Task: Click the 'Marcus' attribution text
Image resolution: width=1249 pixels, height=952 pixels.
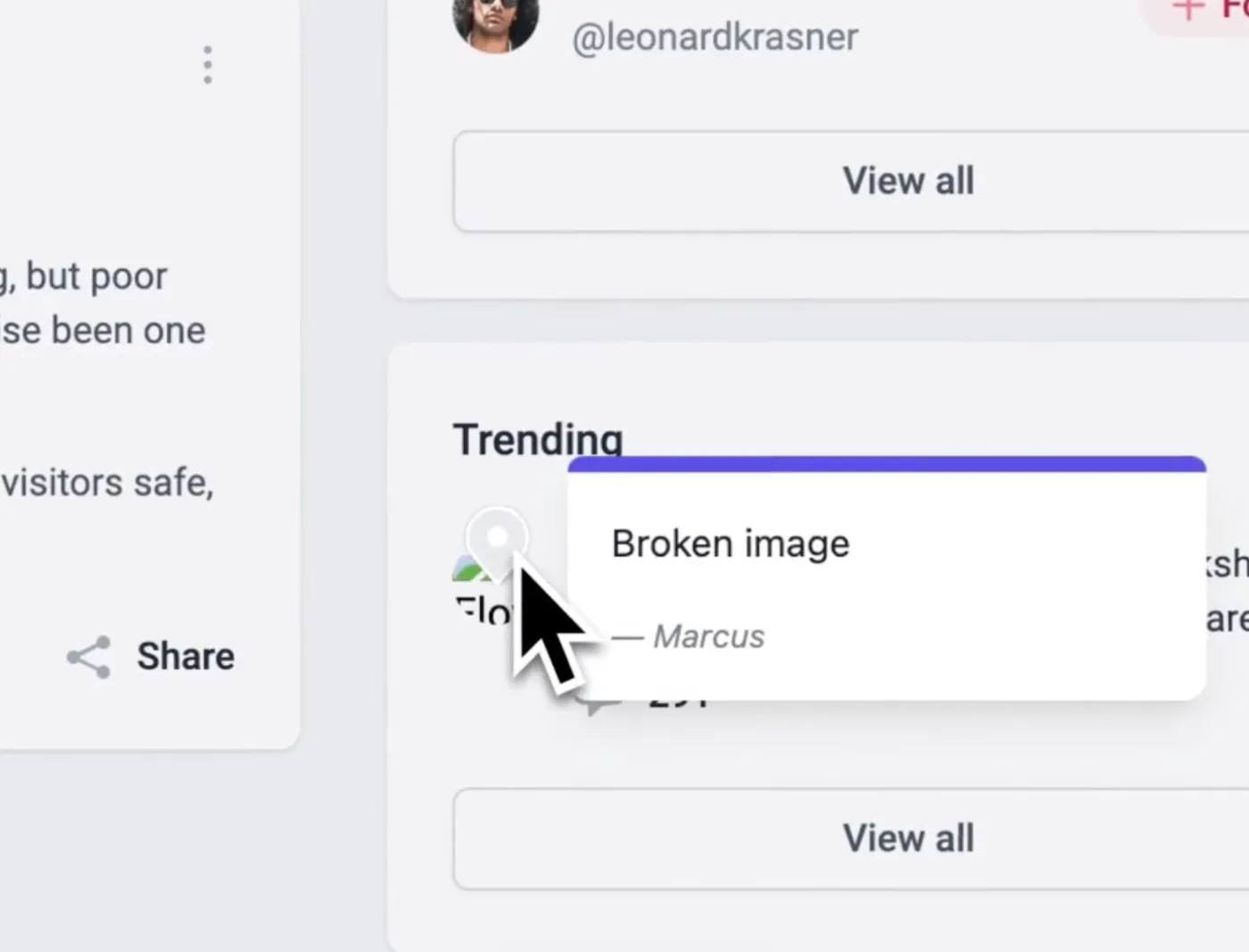Action: point(707,636)
